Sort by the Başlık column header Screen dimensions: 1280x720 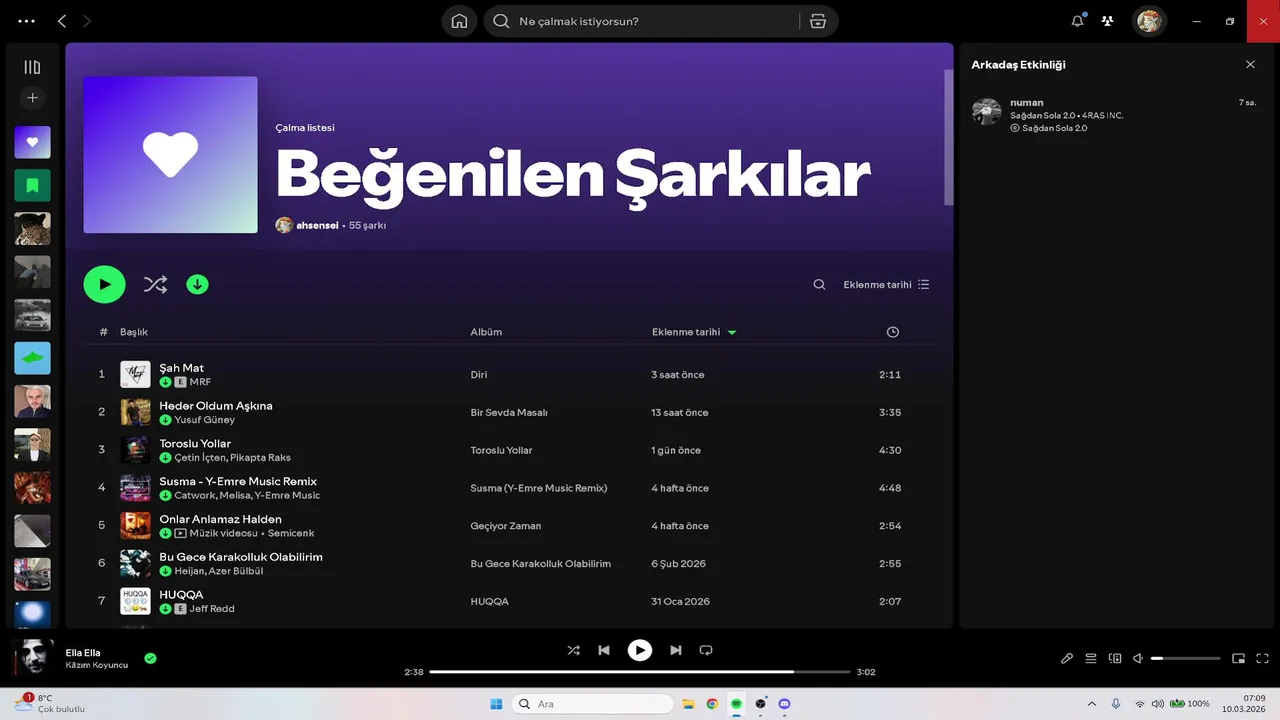coord(134,332)
